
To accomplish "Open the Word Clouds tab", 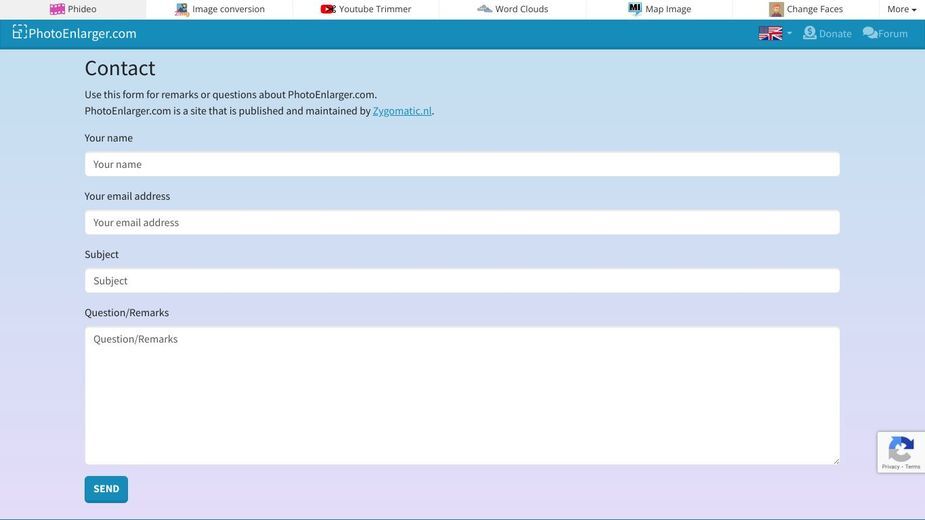I will [513, 9].
